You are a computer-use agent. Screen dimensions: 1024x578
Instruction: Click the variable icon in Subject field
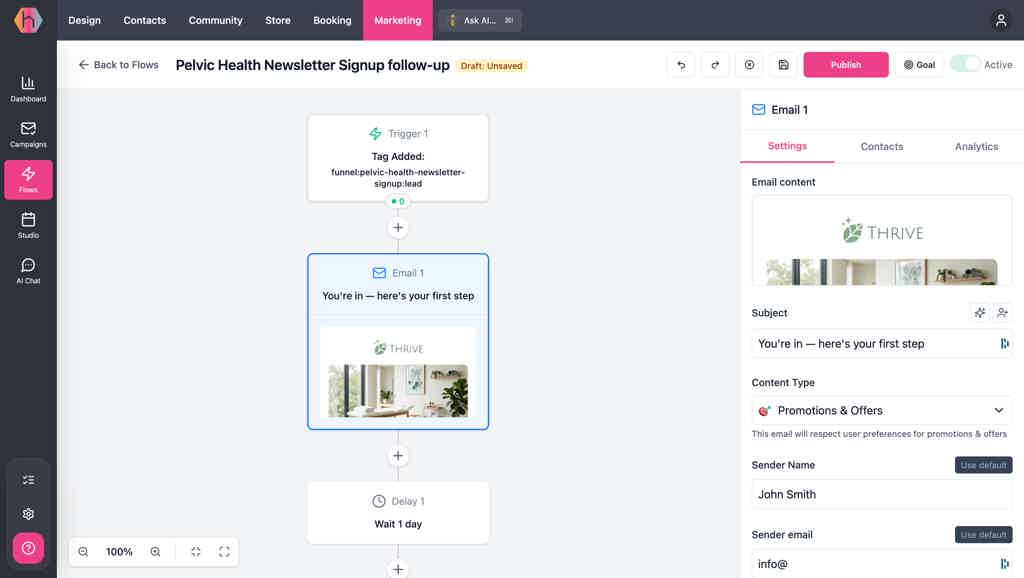(1004, 344)
